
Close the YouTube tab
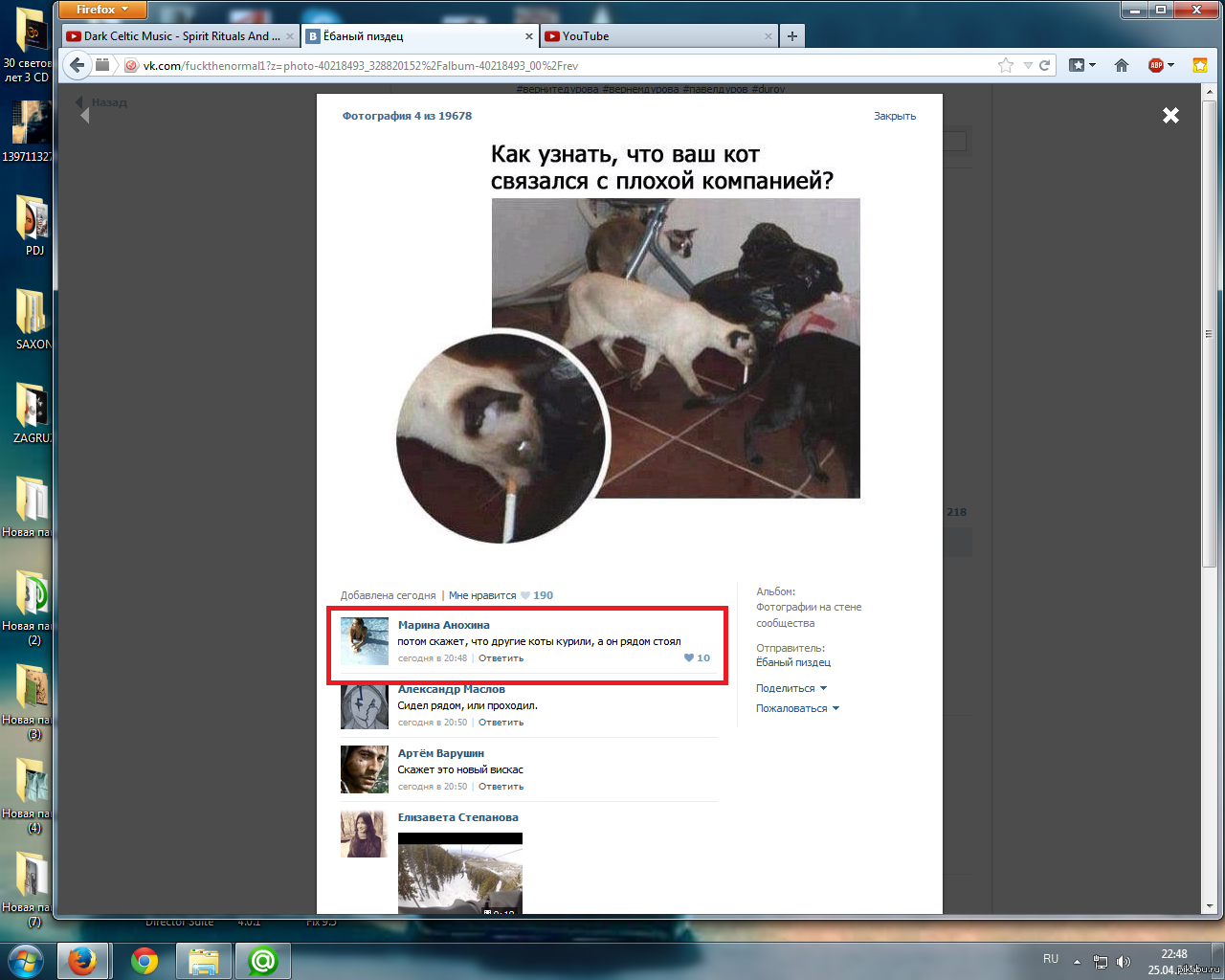[768, 36]
